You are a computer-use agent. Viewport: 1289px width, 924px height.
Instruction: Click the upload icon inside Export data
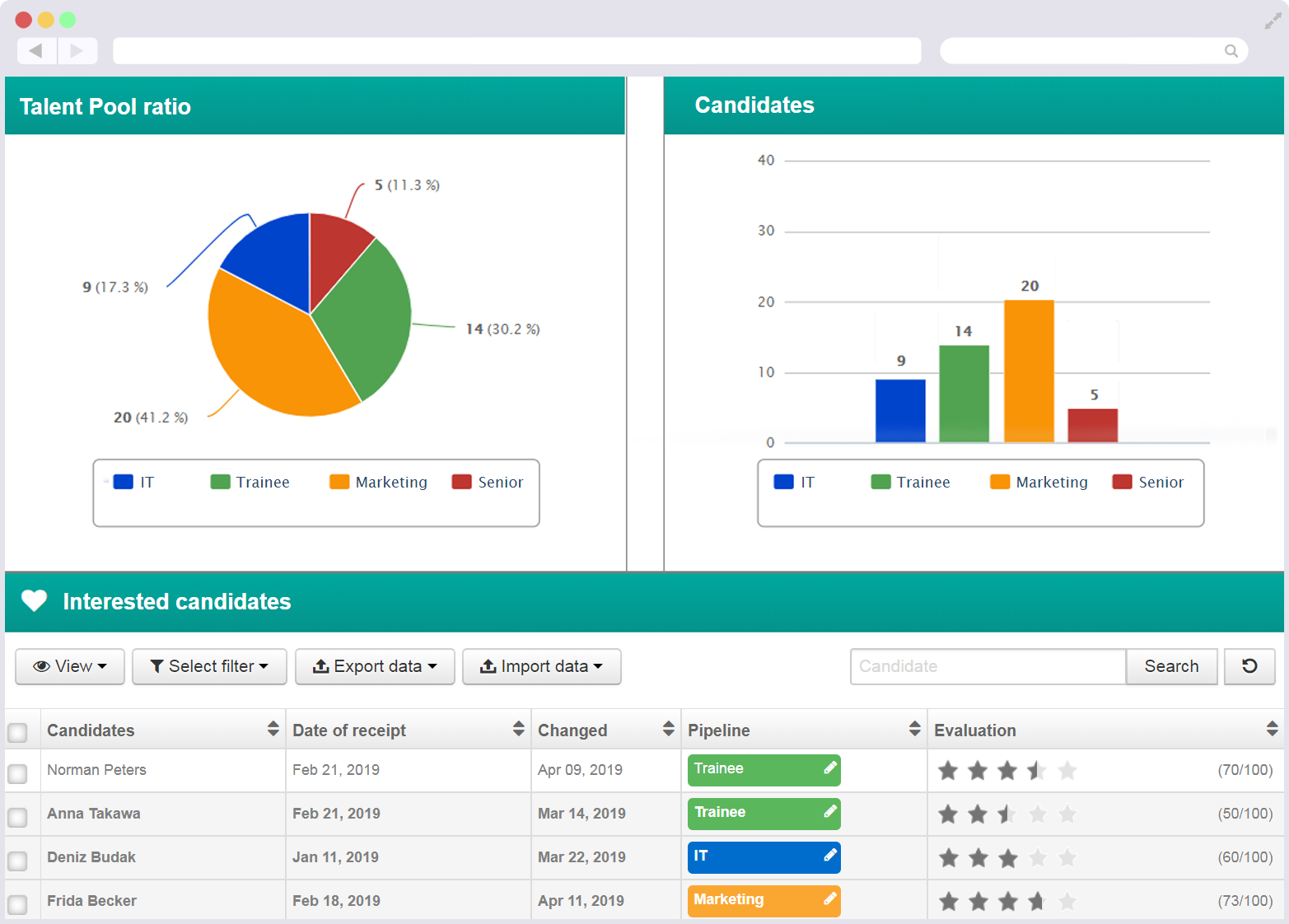(x=321, y=666)
